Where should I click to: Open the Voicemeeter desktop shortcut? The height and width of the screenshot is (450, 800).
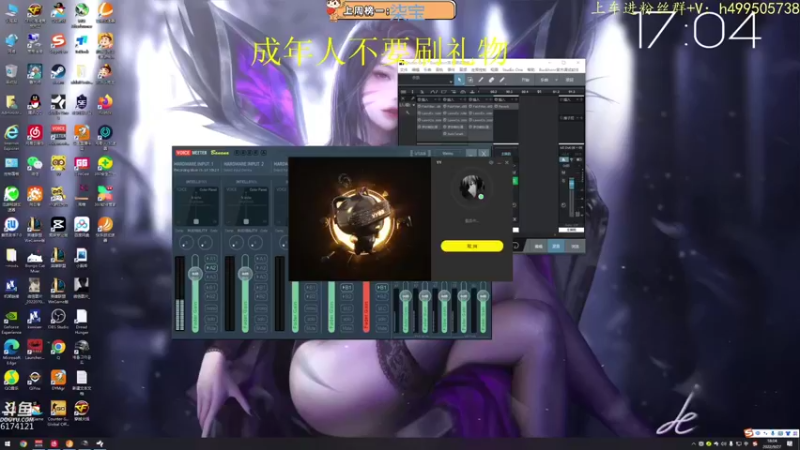58,133
